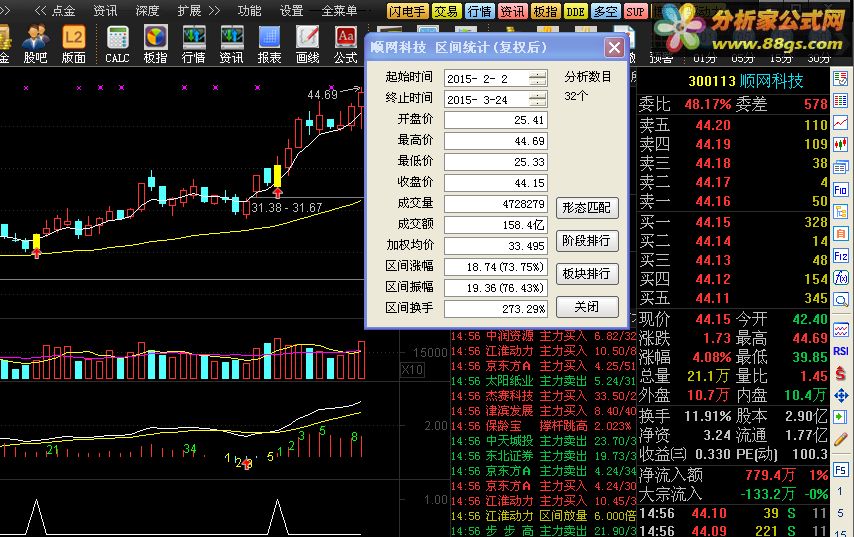Click the pink 资讯 tab button
The height and width of the screenshot is (537, 854).
point(512,11)
